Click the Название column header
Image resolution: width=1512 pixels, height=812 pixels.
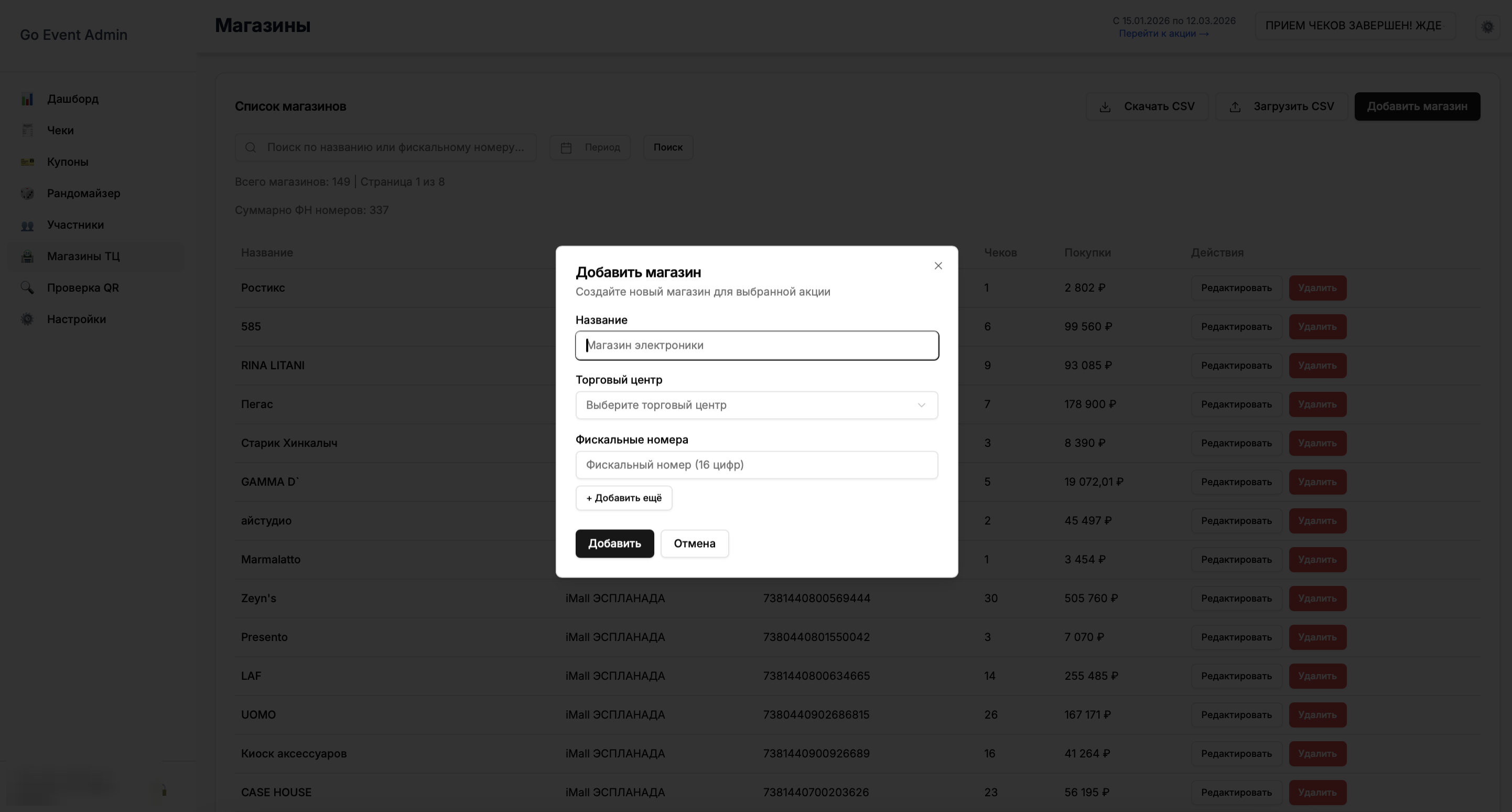coord(267,252)
